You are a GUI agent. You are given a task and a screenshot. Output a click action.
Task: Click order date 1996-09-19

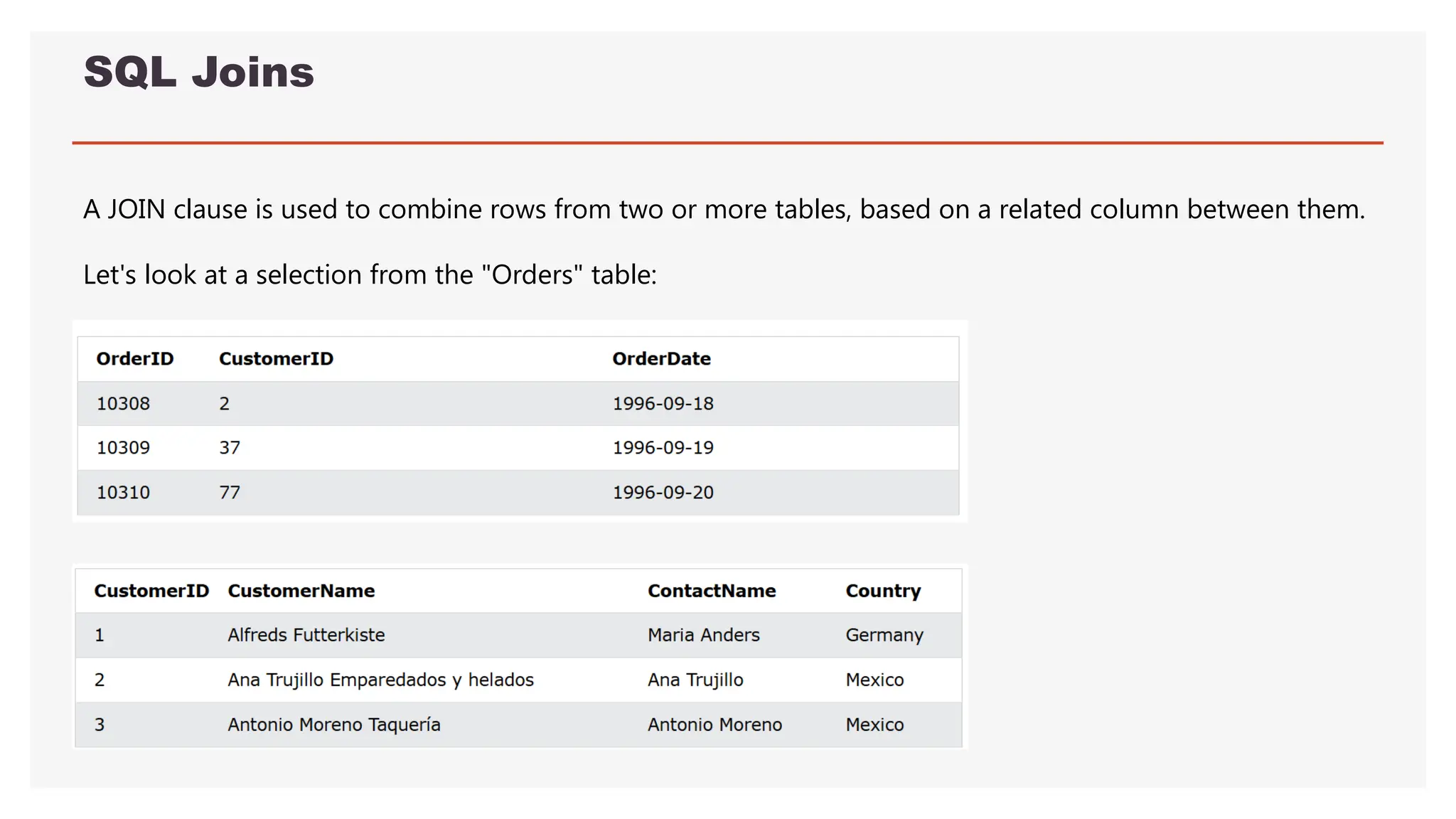point(663,448)
